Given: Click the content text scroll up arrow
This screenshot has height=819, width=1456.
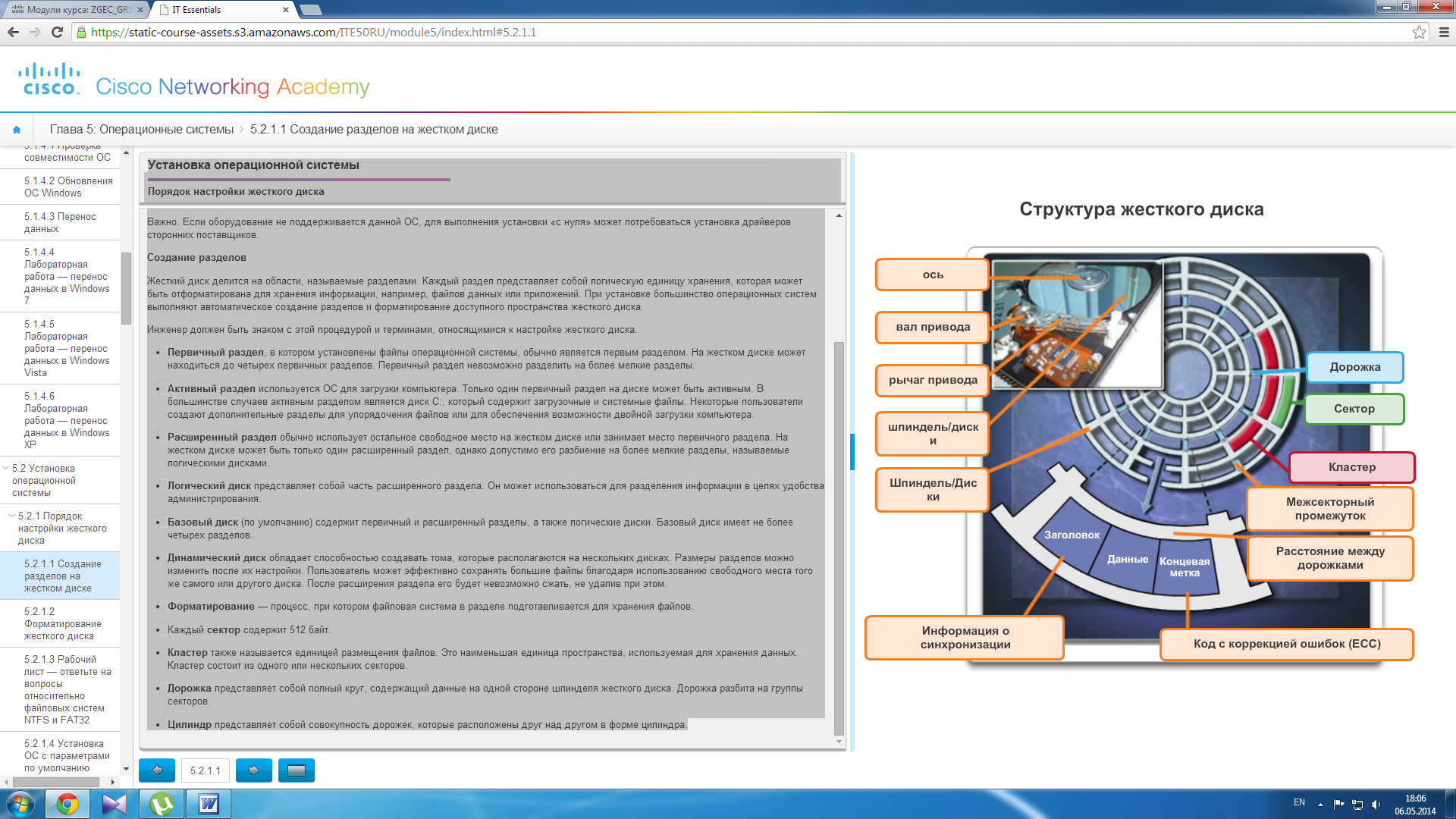Looking at the screenshot, I should pyautogui.click(x=839, y=215).
